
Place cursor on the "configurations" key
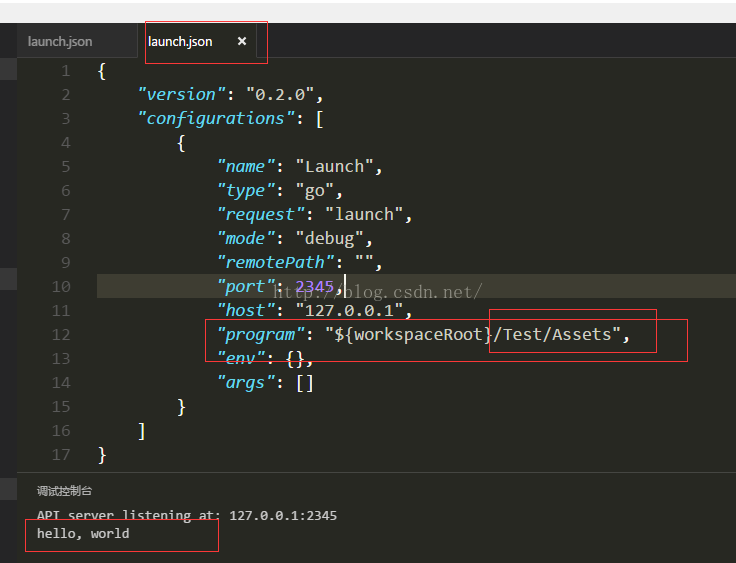(215, 119)
